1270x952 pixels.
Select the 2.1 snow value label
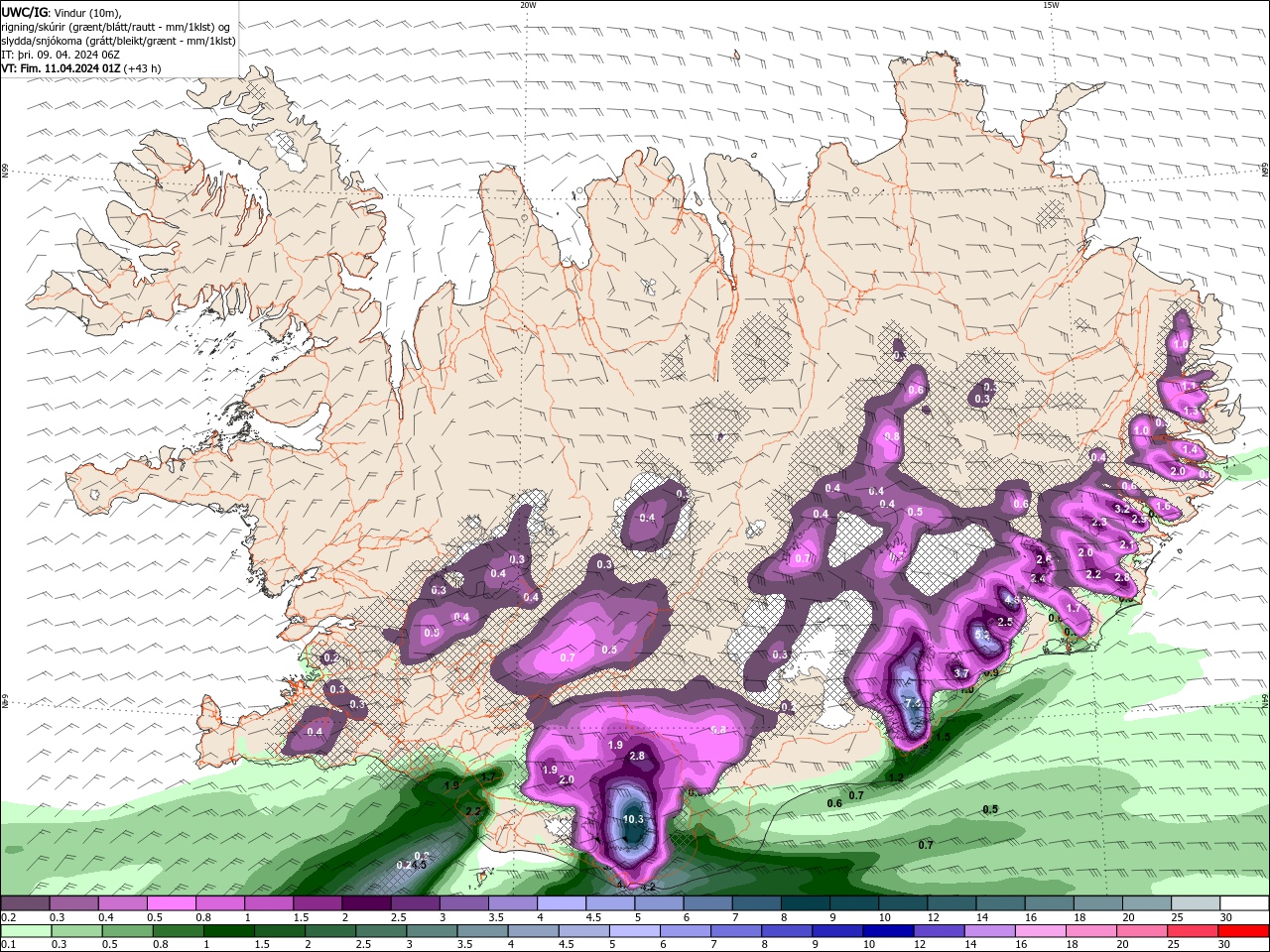pyautogui.click(x=1127, y=544)
